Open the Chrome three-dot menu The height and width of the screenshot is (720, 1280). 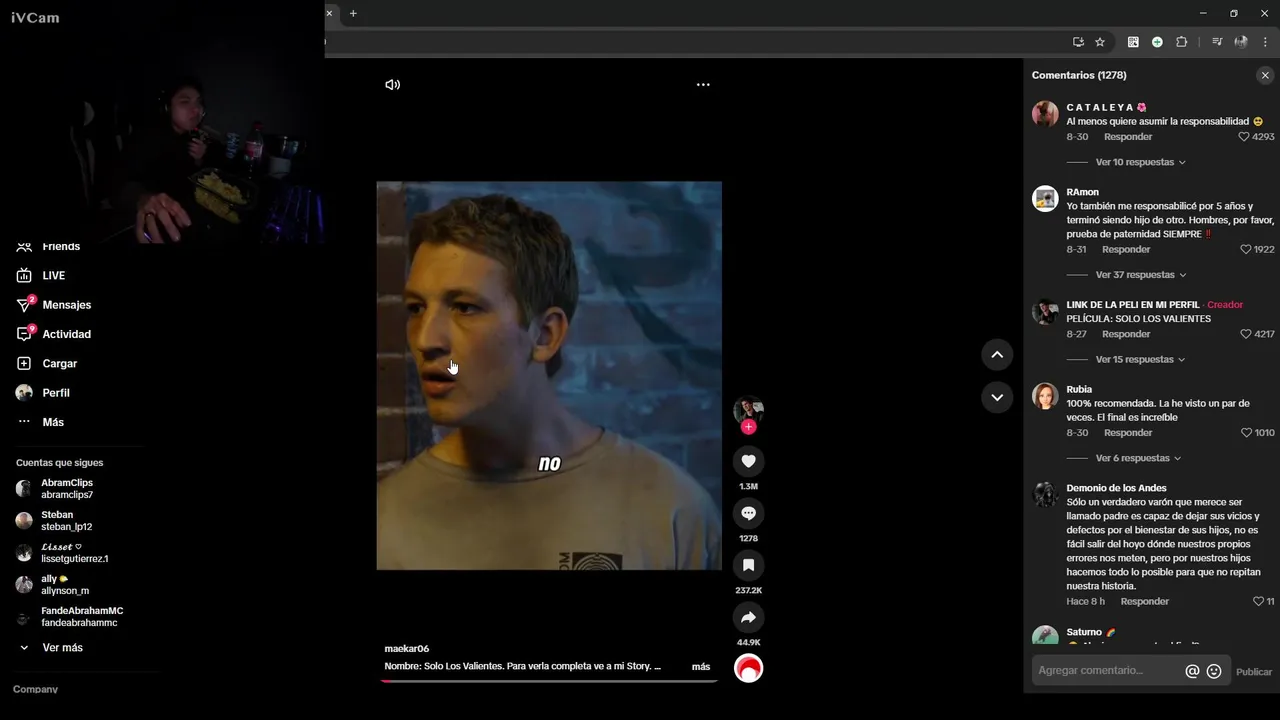(1265, 42)
